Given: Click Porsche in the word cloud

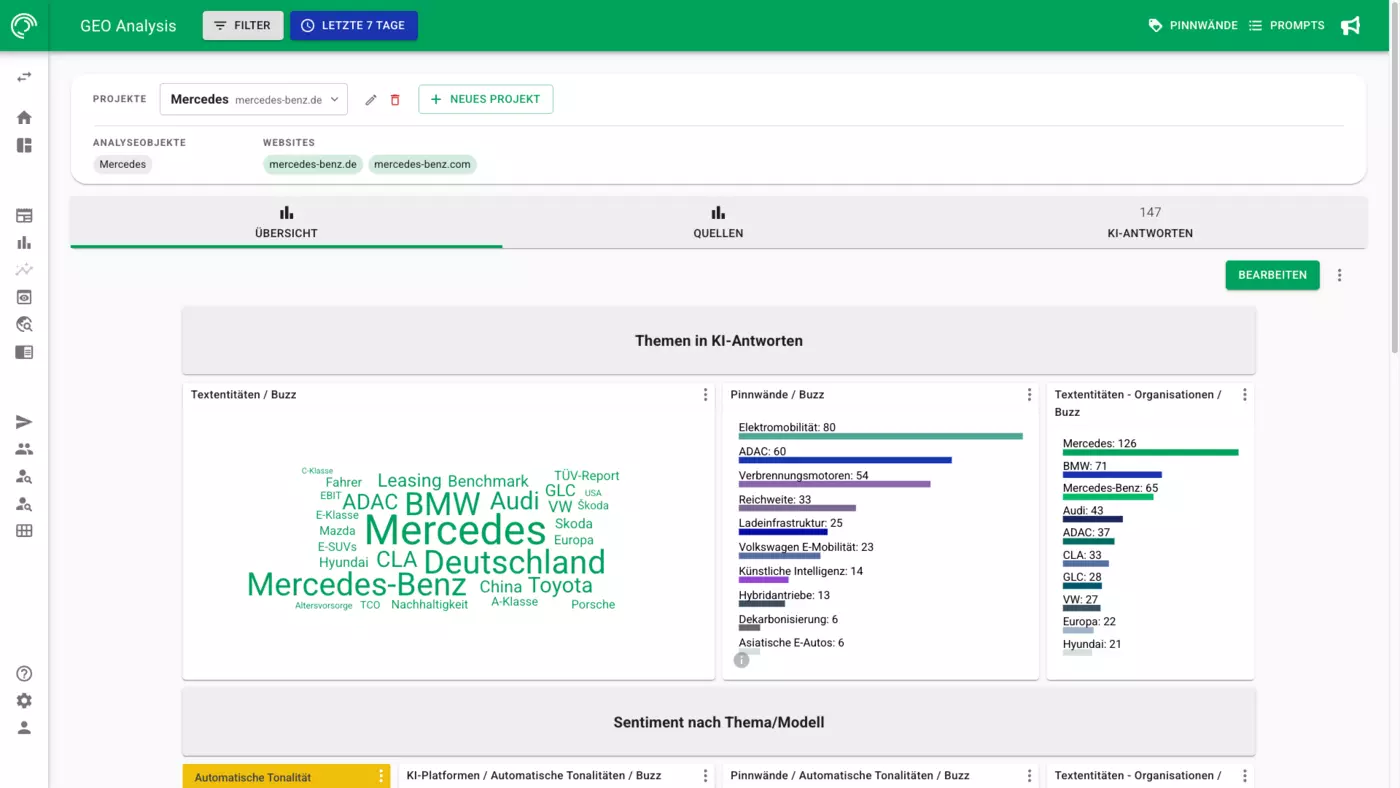Looking at the screenshot, I should 593,605.
